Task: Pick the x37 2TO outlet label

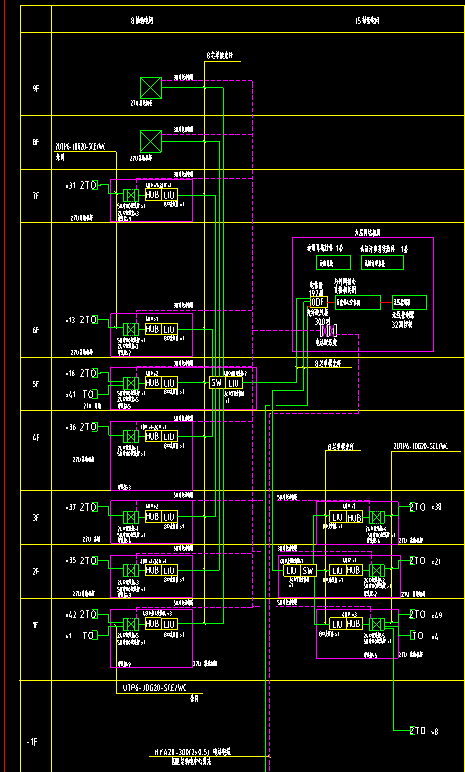Action: coord(81,507)
